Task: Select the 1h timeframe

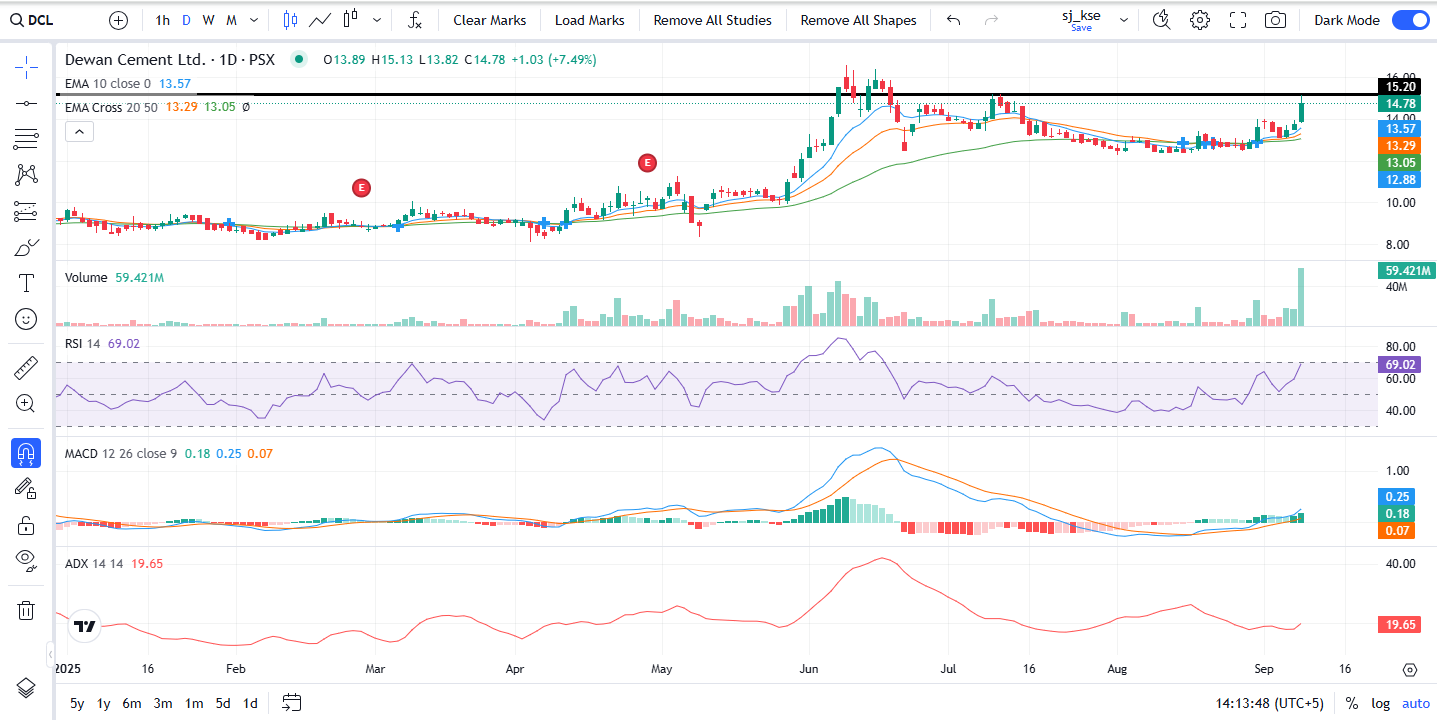Action: pos(163,20)
